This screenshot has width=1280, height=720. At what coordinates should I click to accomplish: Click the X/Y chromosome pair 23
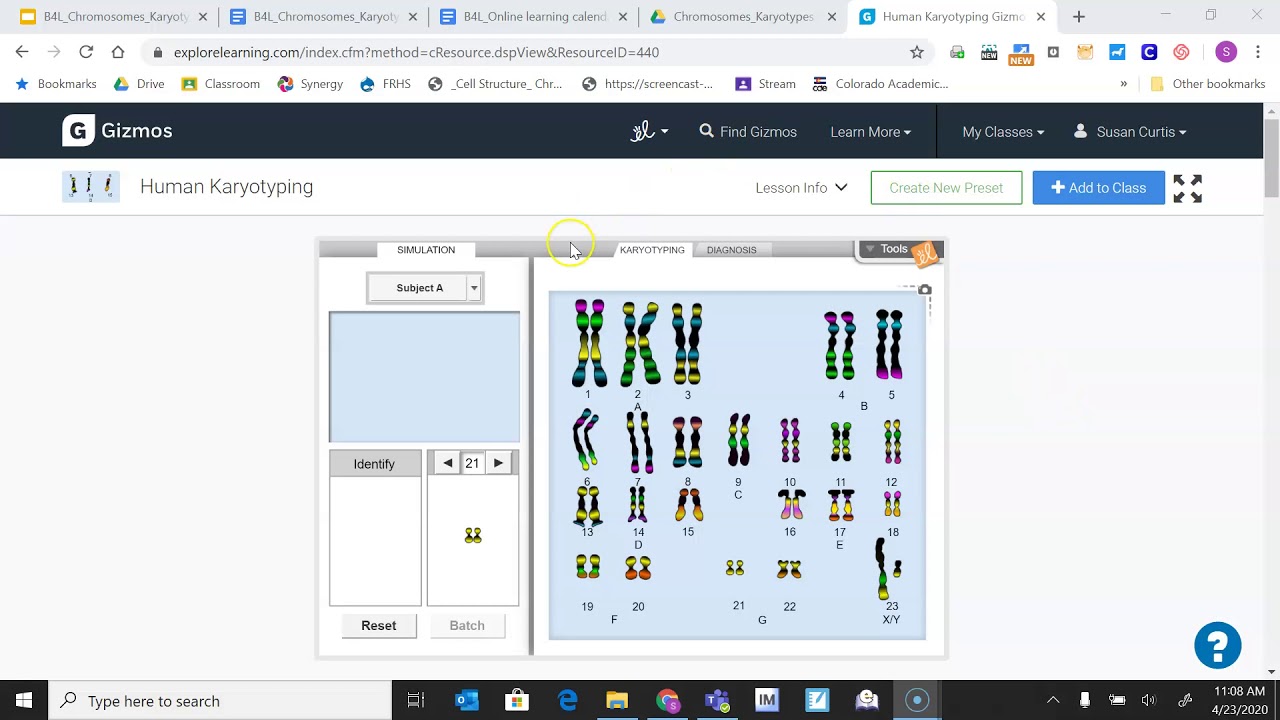(889, 568)
